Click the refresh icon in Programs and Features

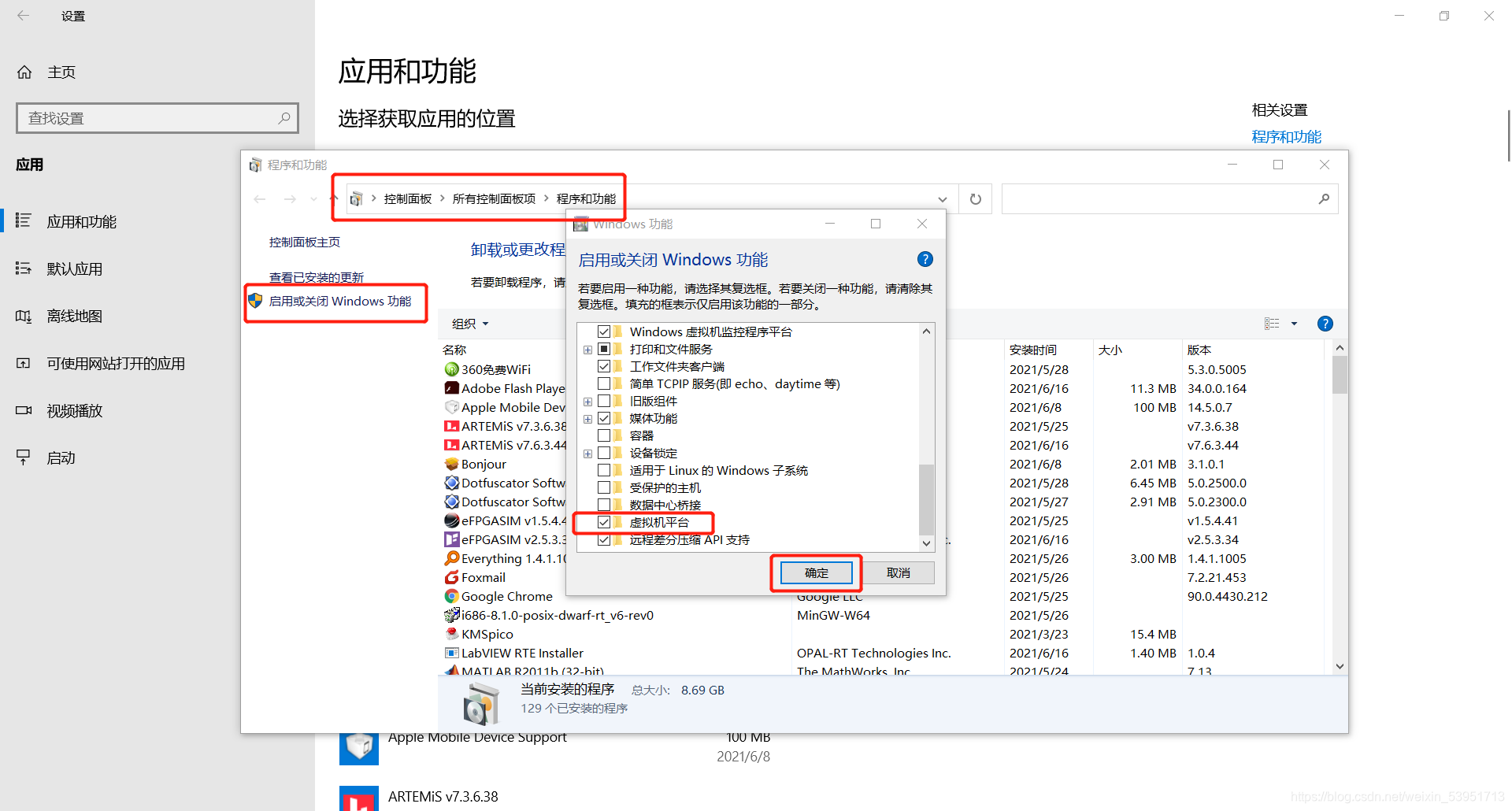[x=976, y=199]
